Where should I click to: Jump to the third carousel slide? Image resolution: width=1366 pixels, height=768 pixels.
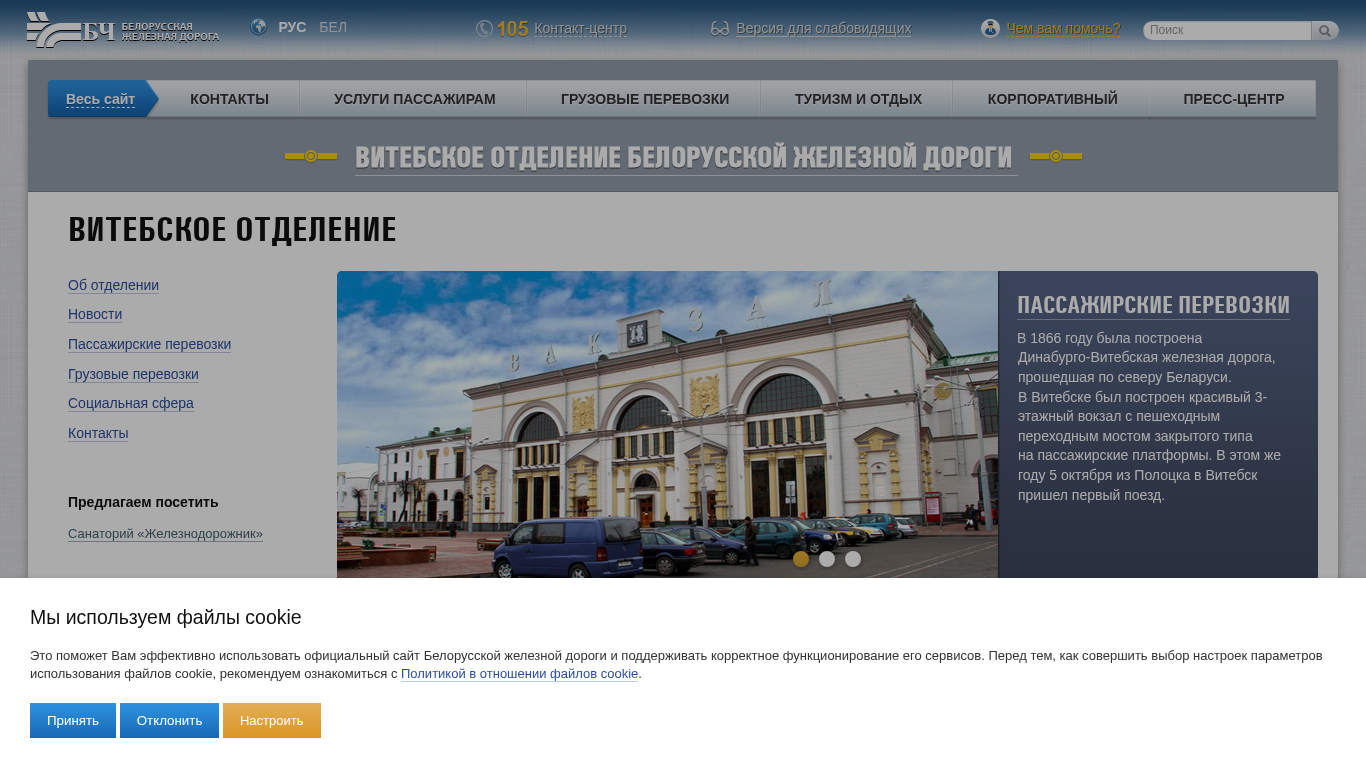(x=853, y=559)
